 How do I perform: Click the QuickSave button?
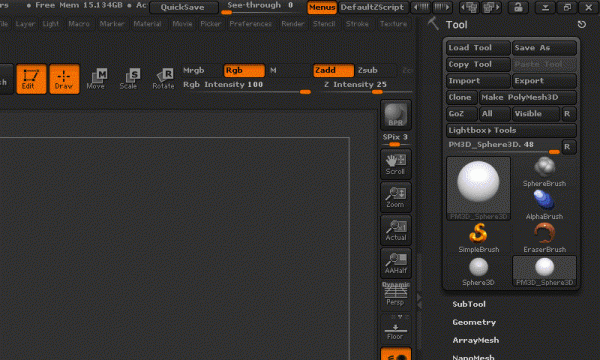click(183, 7)
